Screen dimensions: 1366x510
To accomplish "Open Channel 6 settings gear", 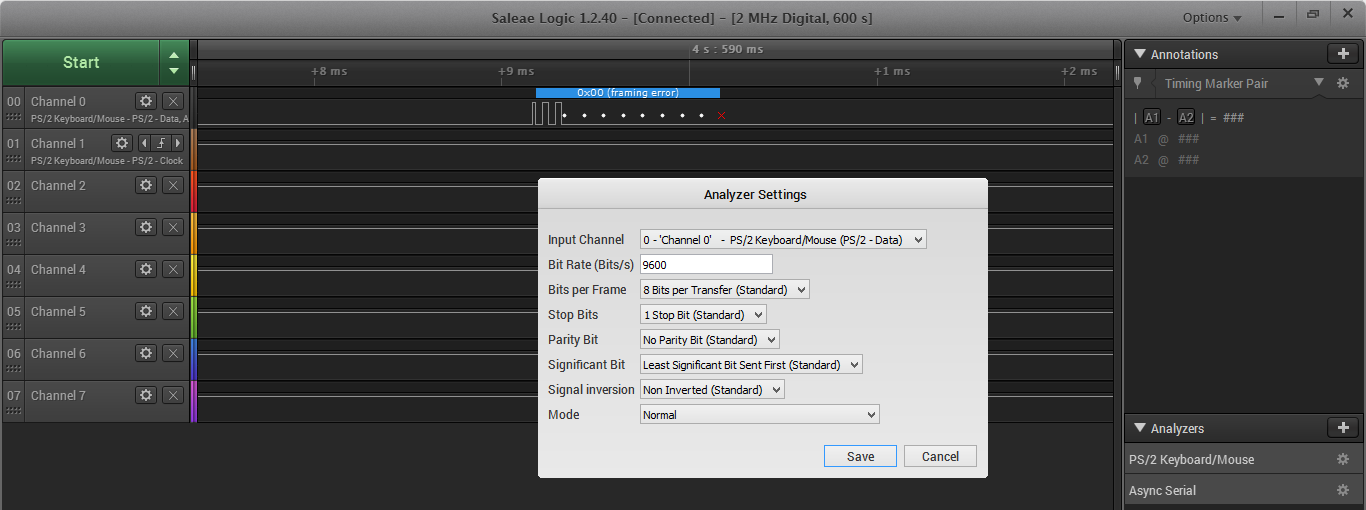I will click(146, 353).
